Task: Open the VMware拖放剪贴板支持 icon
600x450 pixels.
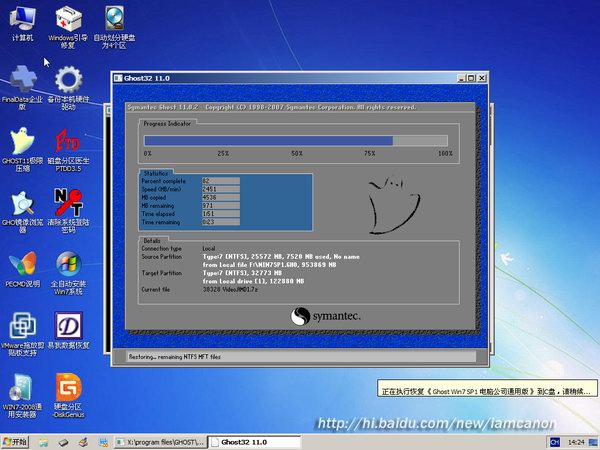Action: [x=23, y=334]
